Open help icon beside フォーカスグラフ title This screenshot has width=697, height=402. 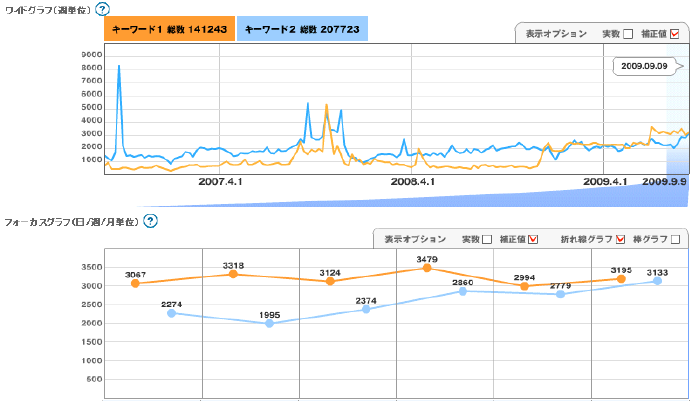(149, 220)
